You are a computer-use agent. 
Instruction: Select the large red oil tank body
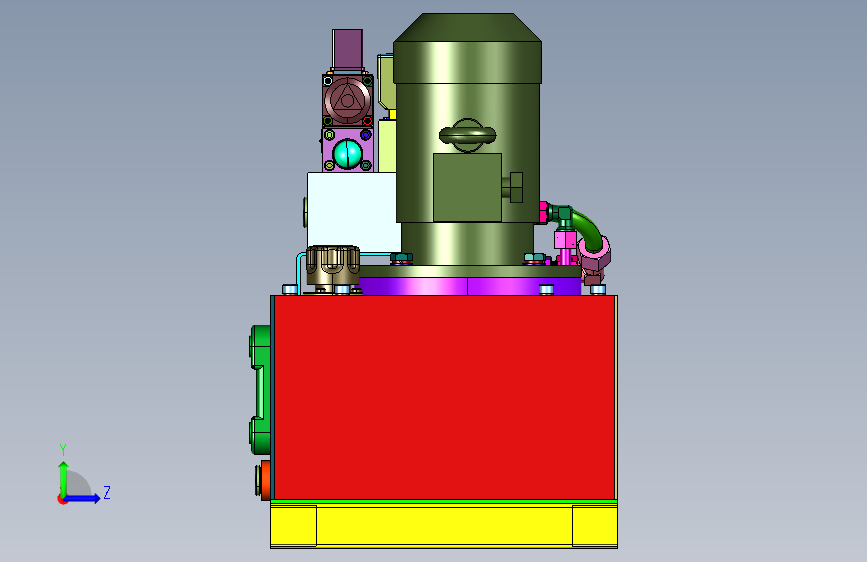click(444, 397)
